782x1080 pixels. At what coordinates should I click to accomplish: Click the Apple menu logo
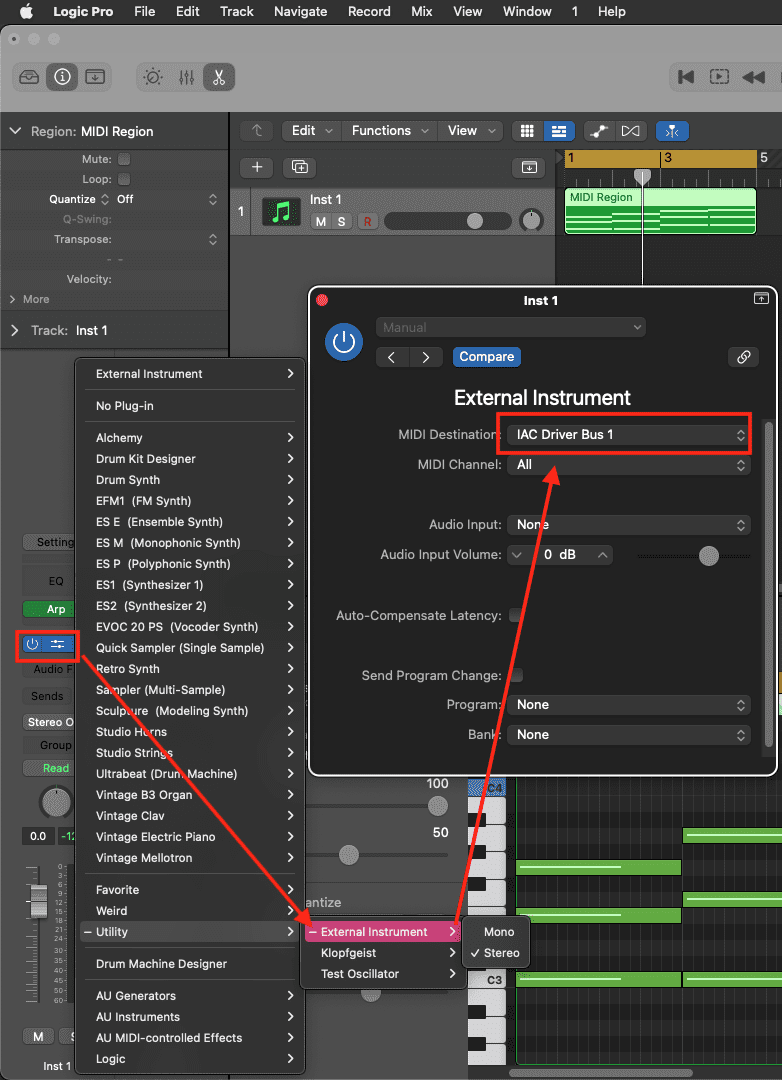pyautogui.click(x=27, y=12)
